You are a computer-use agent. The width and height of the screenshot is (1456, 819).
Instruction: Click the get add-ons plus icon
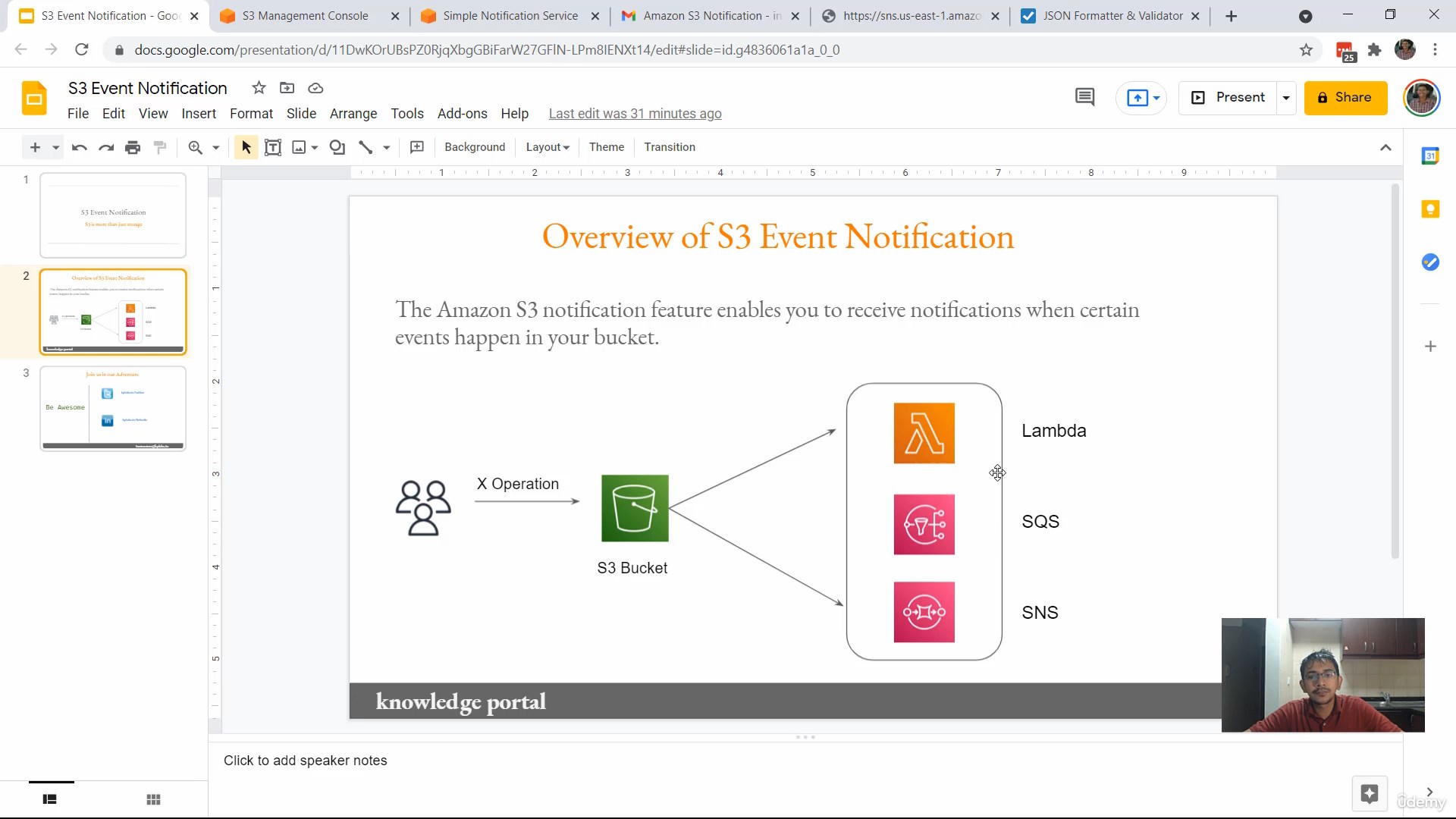1430,347
